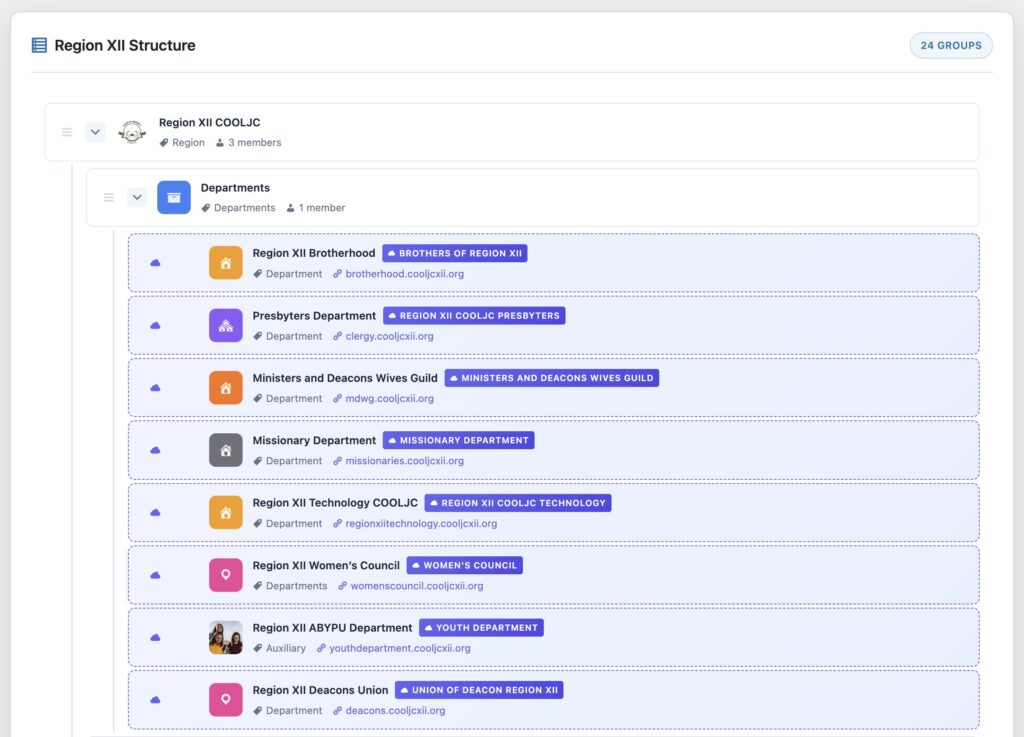1024x737 pixels.
Task: Click the Region XII COOLJC drag handle
Action: [x=67, y=132]
